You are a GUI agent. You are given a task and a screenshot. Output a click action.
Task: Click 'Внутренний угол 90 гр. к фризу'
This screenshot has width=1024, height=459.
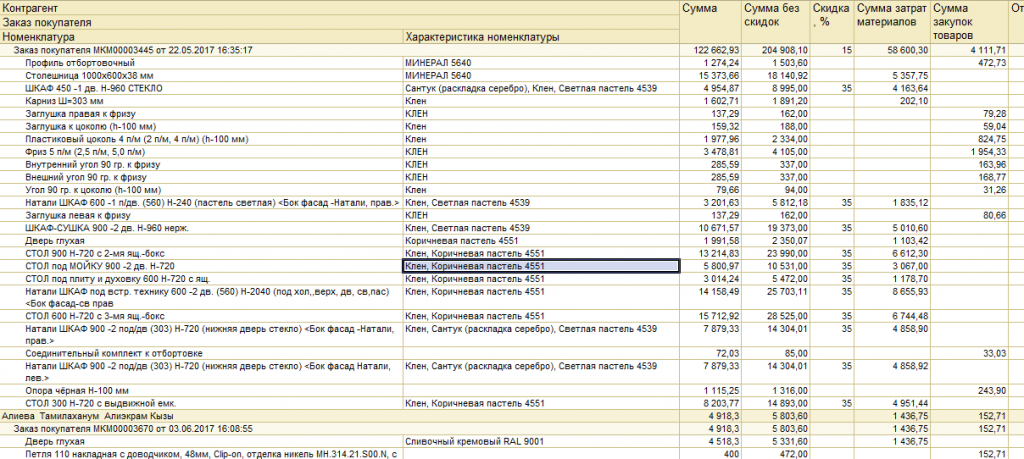point(92,165)
